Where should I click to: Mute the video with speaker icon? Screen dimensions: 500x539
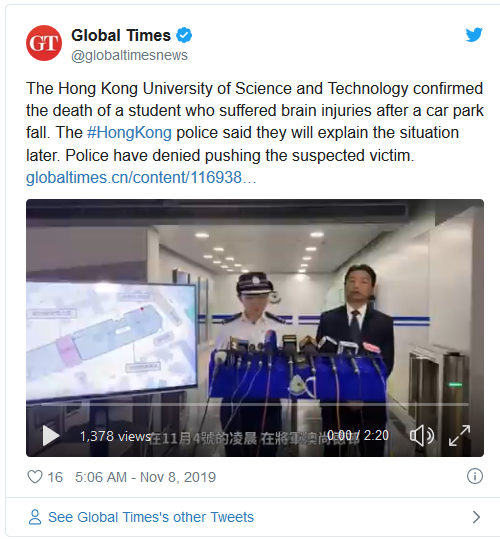(x=422, y=436)
